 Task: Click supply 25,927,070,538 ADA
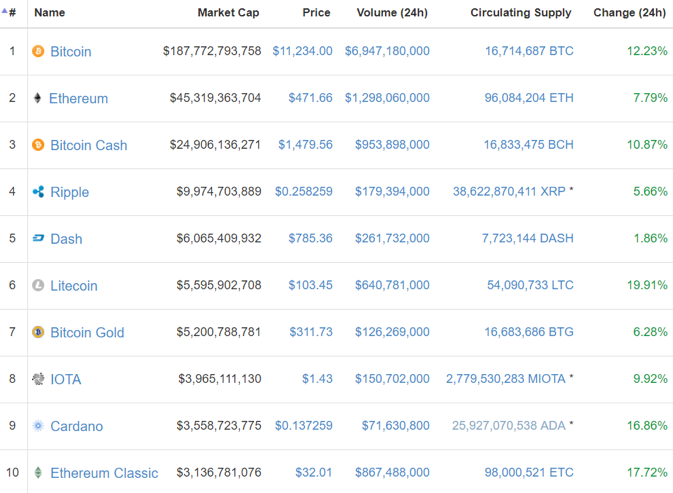click(x=509, y=425)
